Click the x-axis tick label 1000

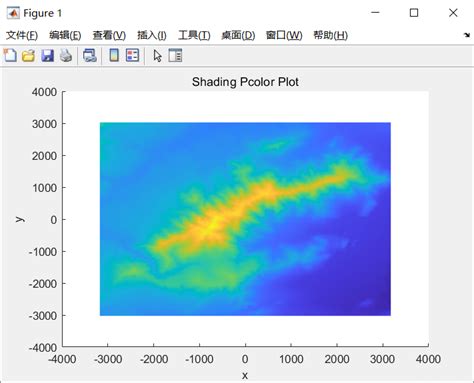pyautogui.click(x=291, y=359)
